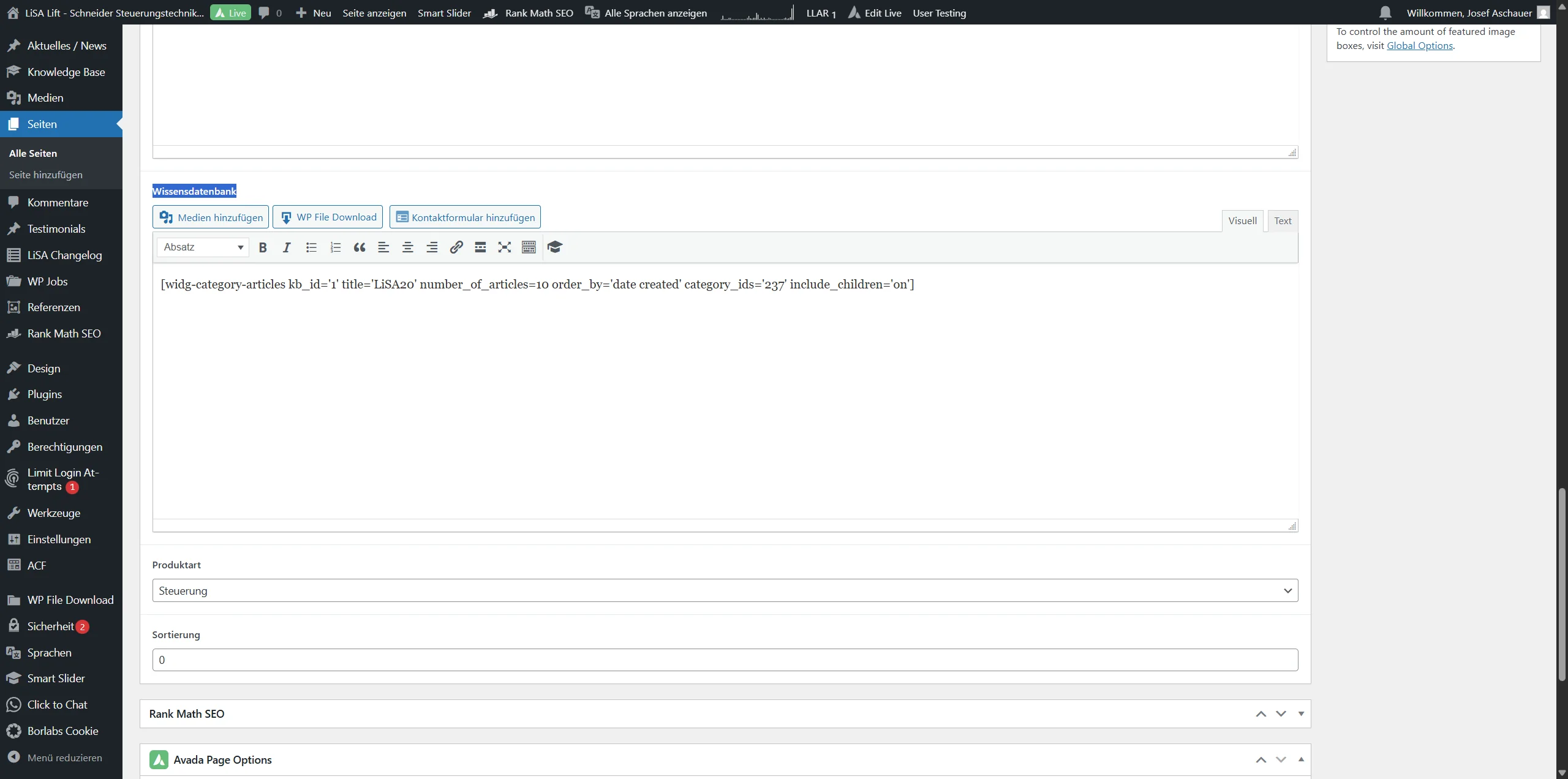Open the Plugins menu in the sidebar
The image size is (1568, 779).
tap(43, 394)
